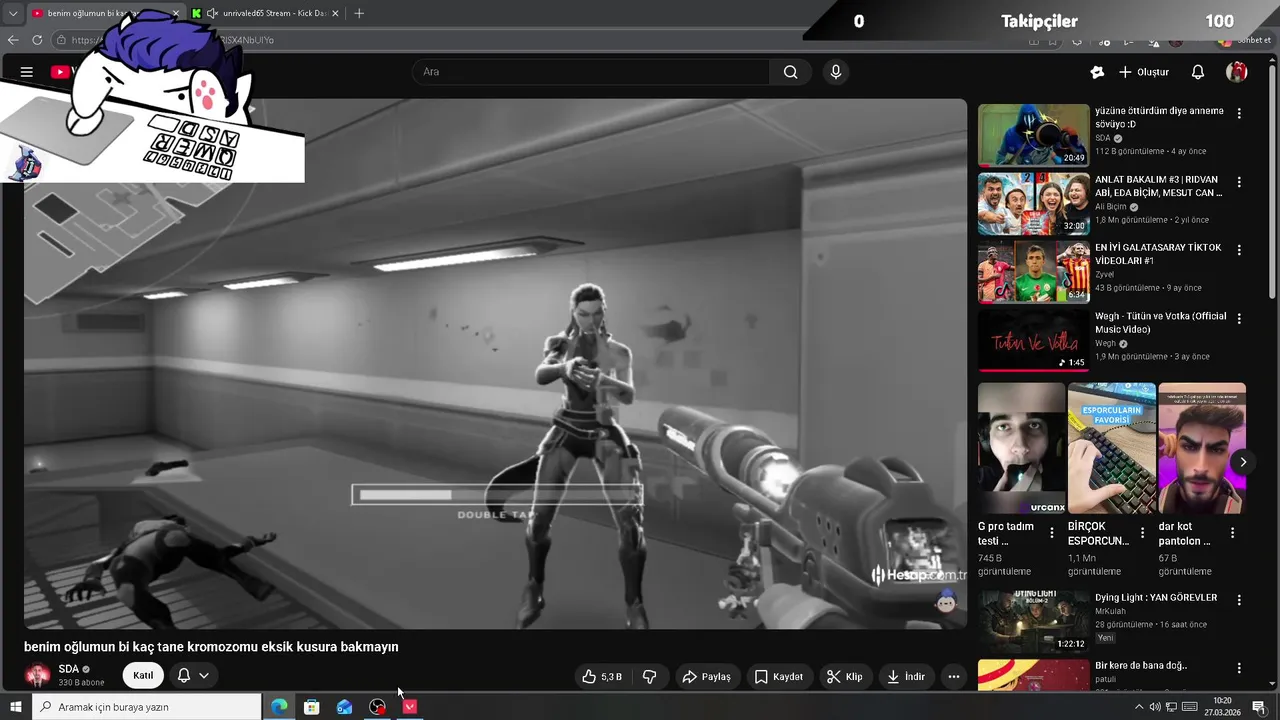Click the Paylaş share button
The width and height of the screenshot is (1280, 720).
tap(706, 677)
